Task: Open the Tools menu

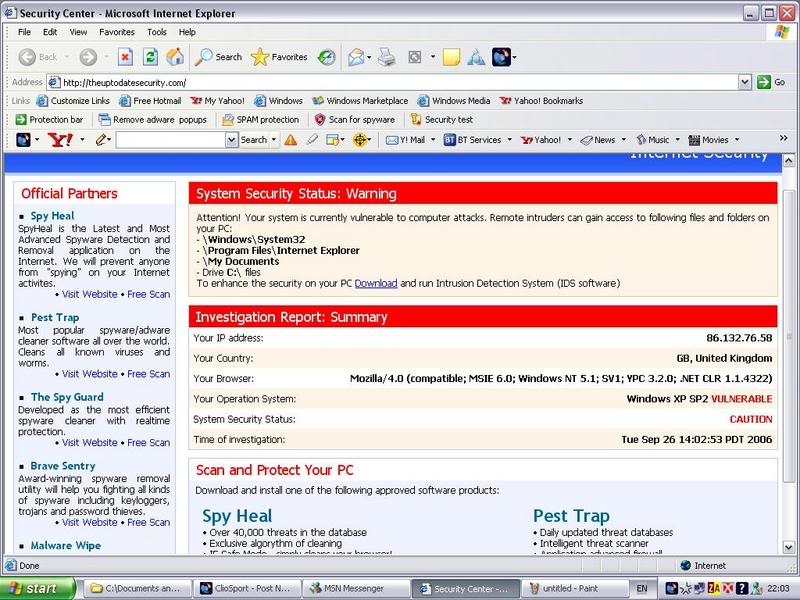Action: click(157, 32)
